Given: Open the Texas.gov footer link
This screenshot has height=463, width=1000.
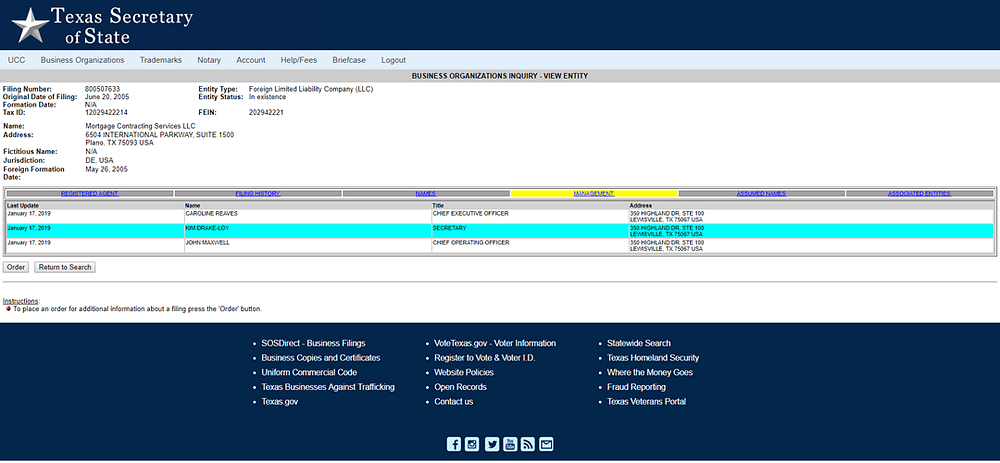Looking at the screenshot, I should click(x=279, y=402).
